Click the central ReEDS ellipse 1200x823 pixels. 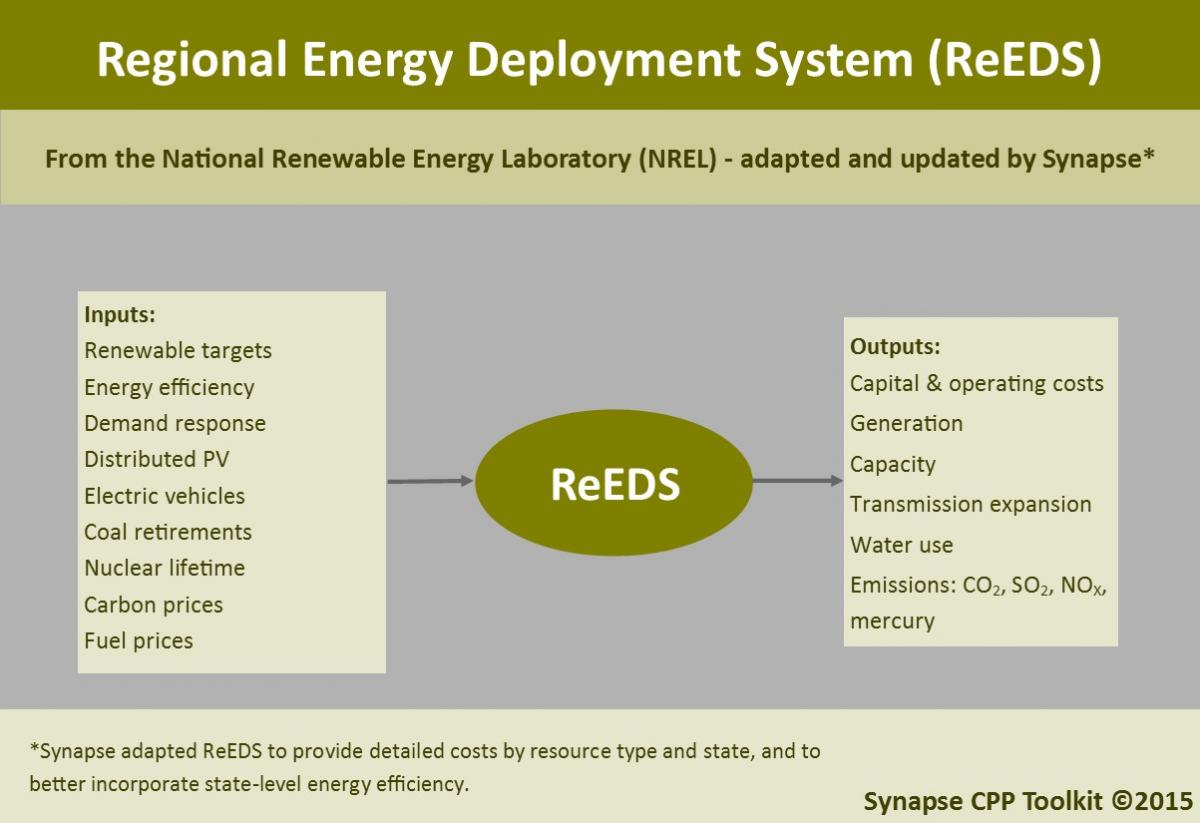tap(613, 484)
